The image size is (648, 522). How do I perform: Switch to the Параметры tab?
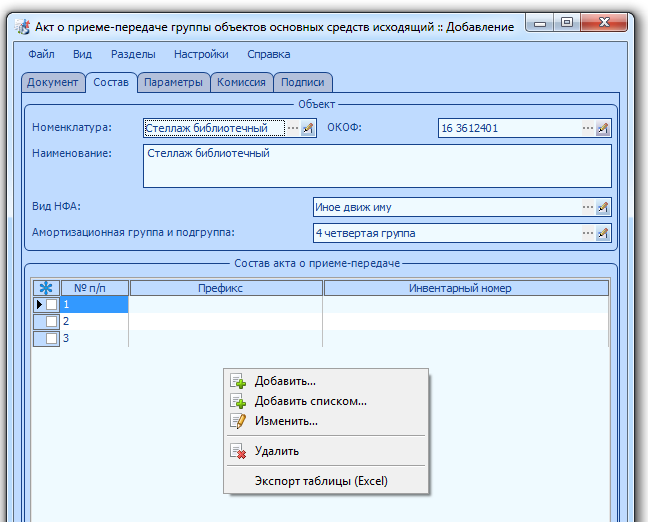[174, 82]
